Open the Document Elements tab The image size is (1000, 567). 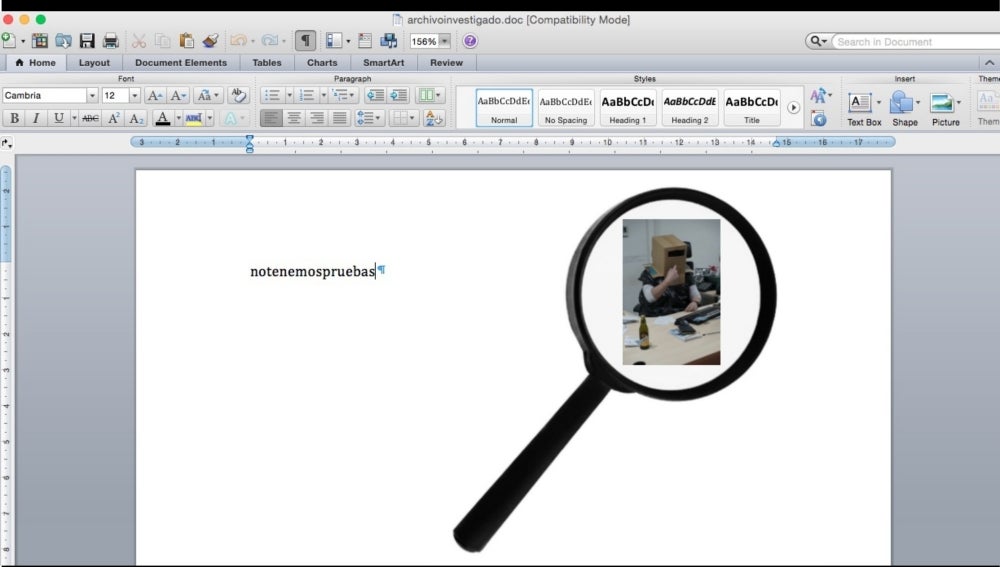tap(181, 63)
